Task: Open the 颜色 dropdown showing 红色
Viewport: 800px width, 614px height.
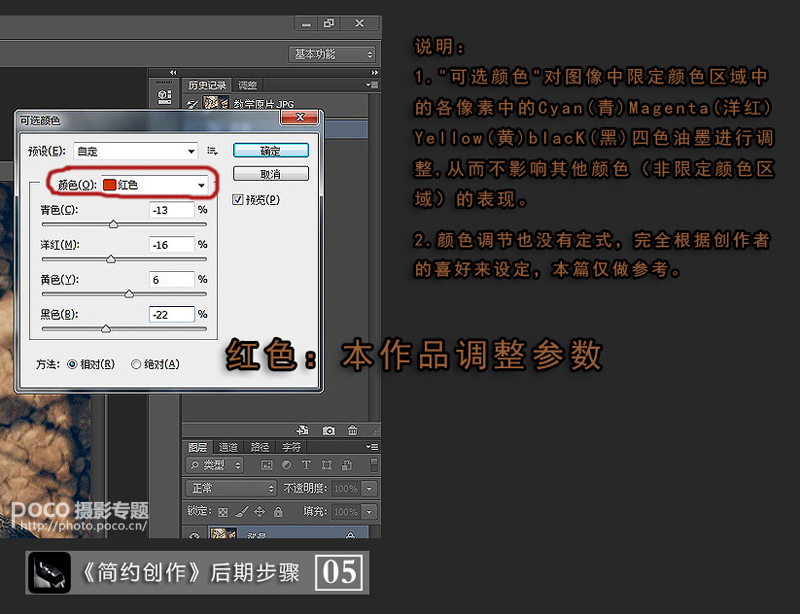Action: (x=155, y=185)
